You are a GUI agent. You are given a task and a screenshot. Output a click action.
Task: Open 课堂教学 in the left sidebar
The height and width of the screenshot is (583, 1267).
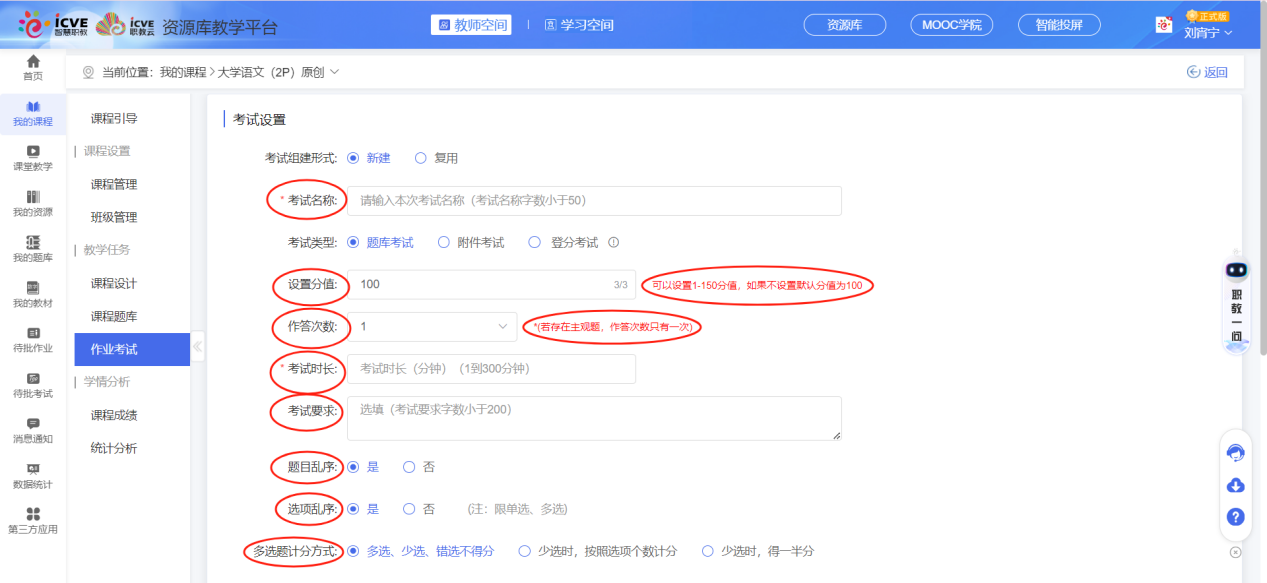(x=31, y=158)
